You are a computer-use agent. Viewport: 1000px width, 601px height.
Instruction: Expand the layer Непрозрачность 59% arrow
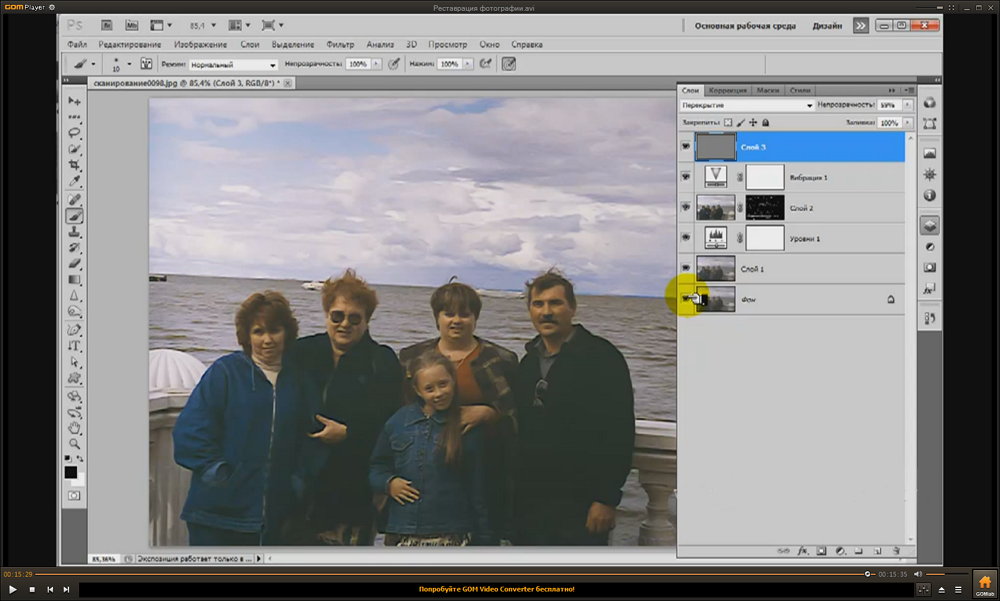(907, 104)
